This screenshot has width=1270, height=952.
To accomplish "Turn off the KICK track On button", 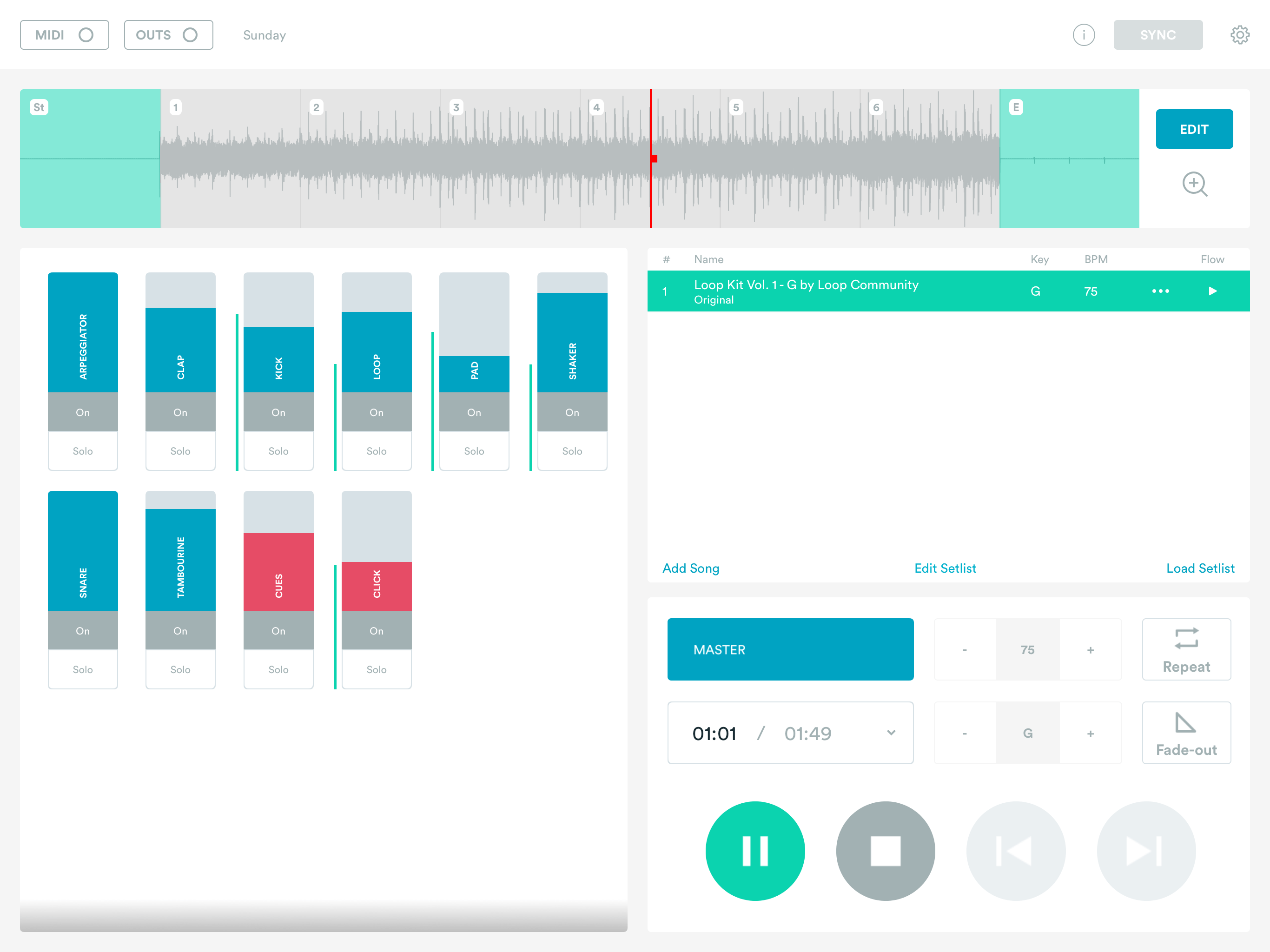I will 278,412.
